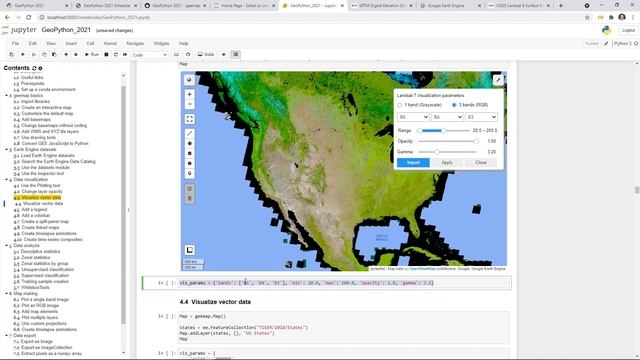The height and width of the screenshot is (360, 640).
Task: Toggle the table of contents toolbar icon
Action: tap(236, 54)
